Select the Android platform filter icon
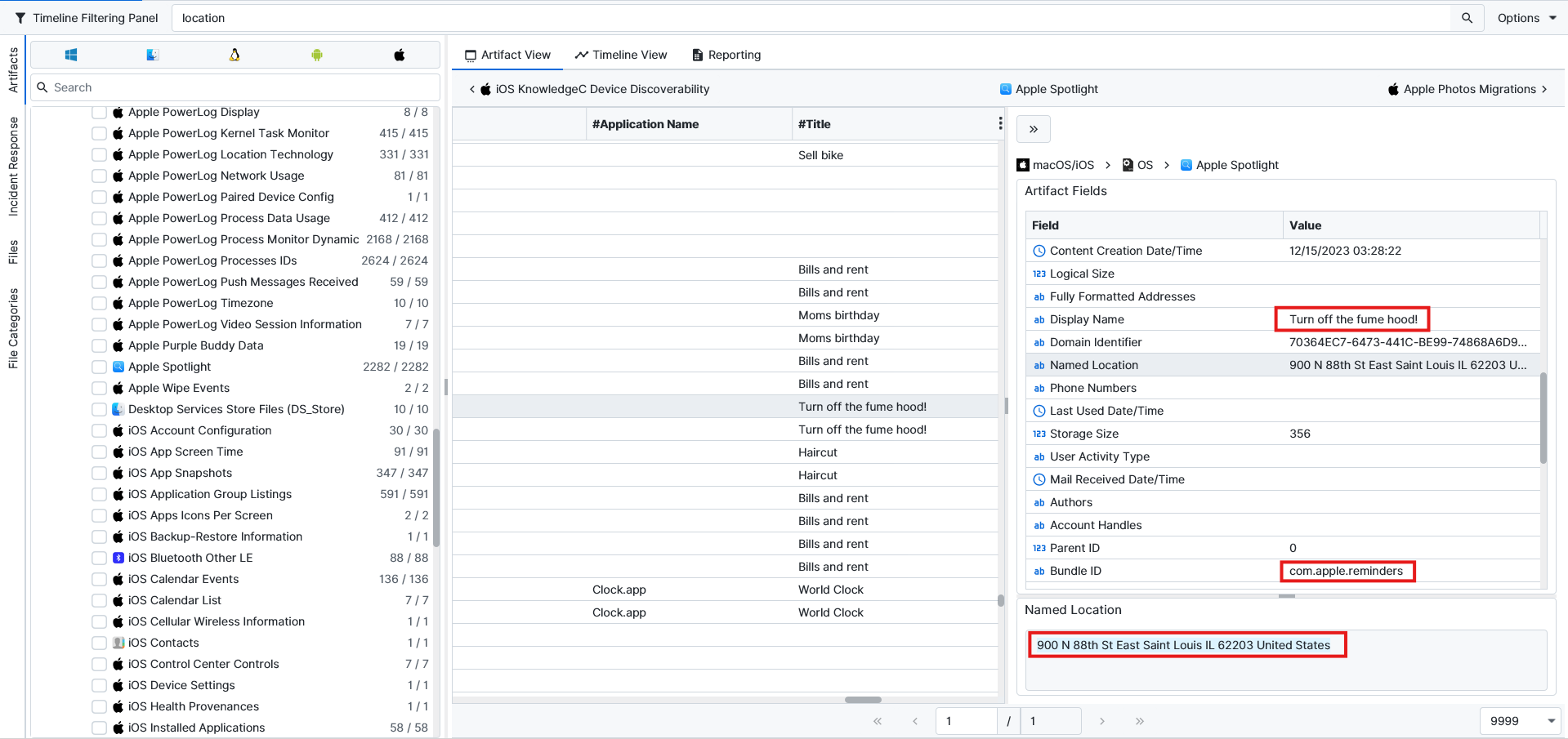 tap(317, 55)
